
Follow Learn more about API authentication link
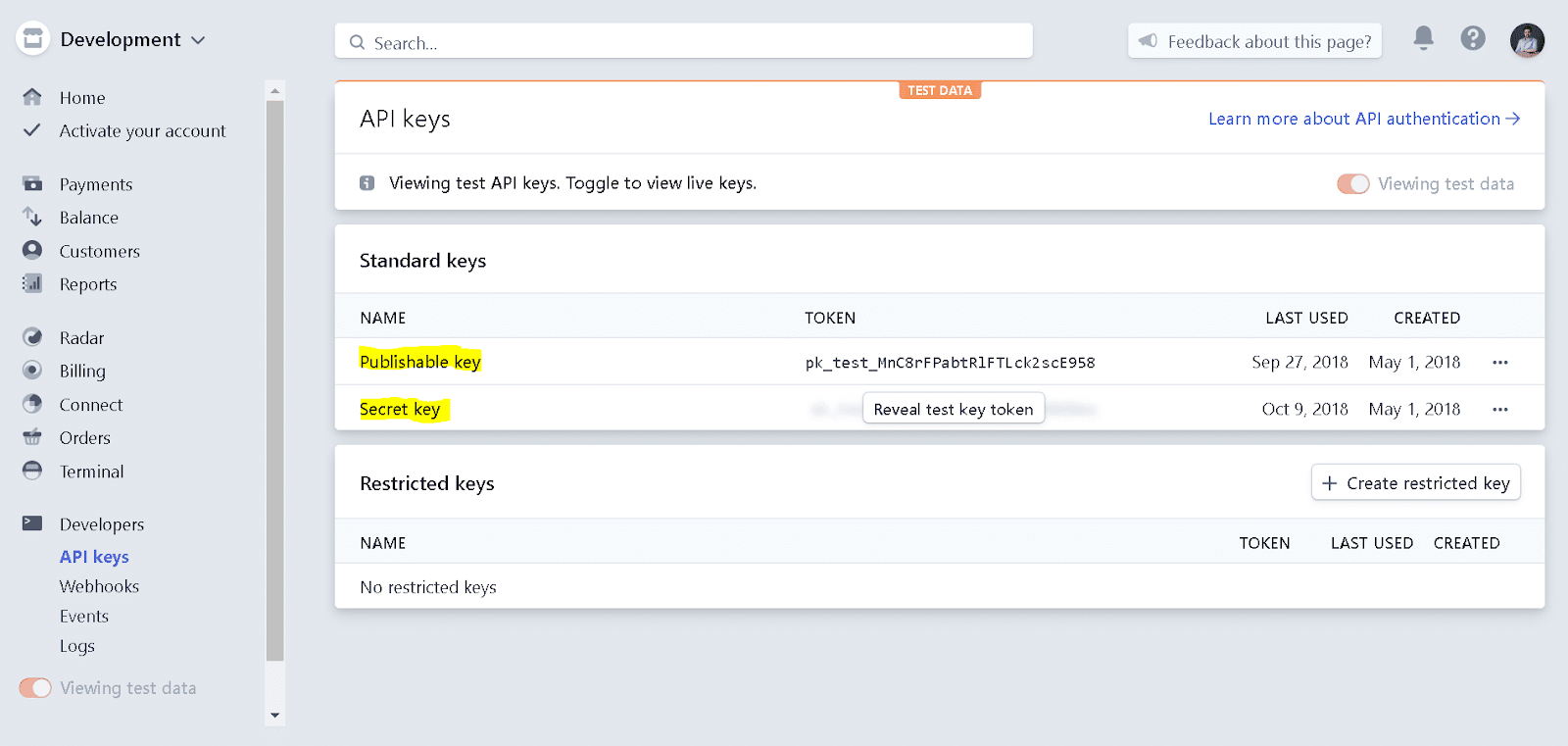[x=1364, y=119]
